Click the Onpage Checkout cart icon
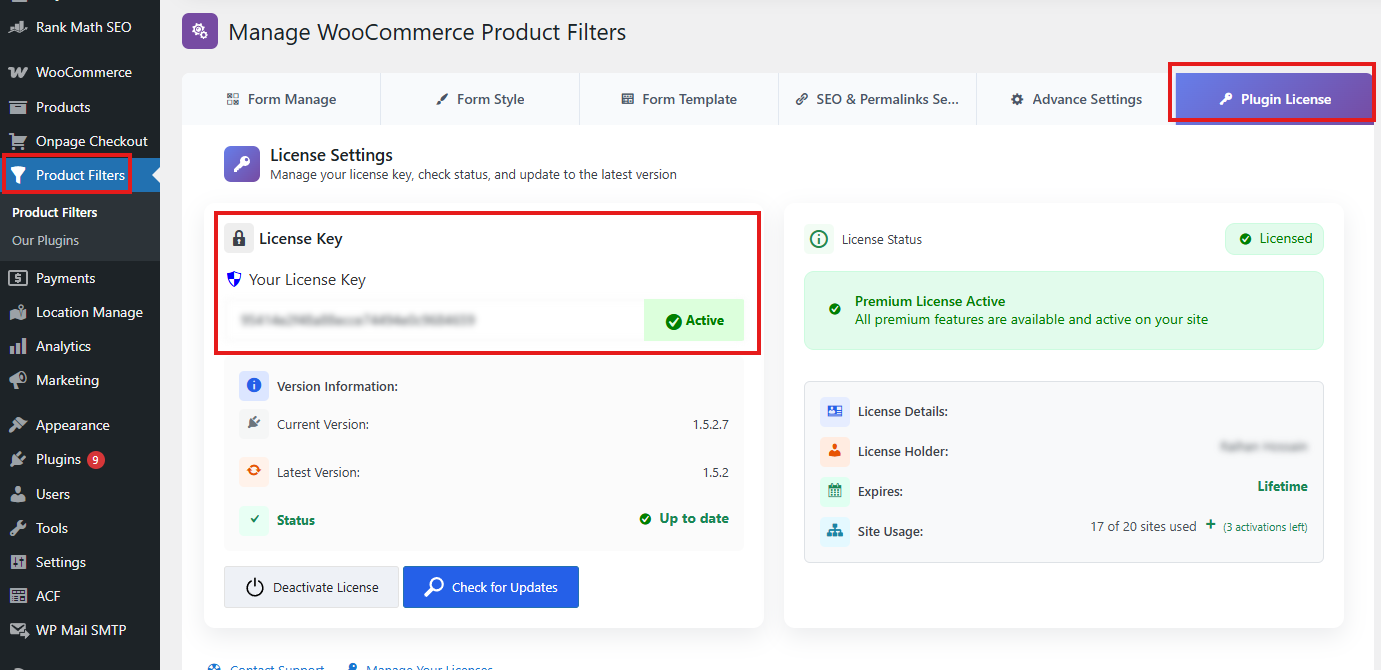This screenshot has height=670, width=1381. click(17, 141)
